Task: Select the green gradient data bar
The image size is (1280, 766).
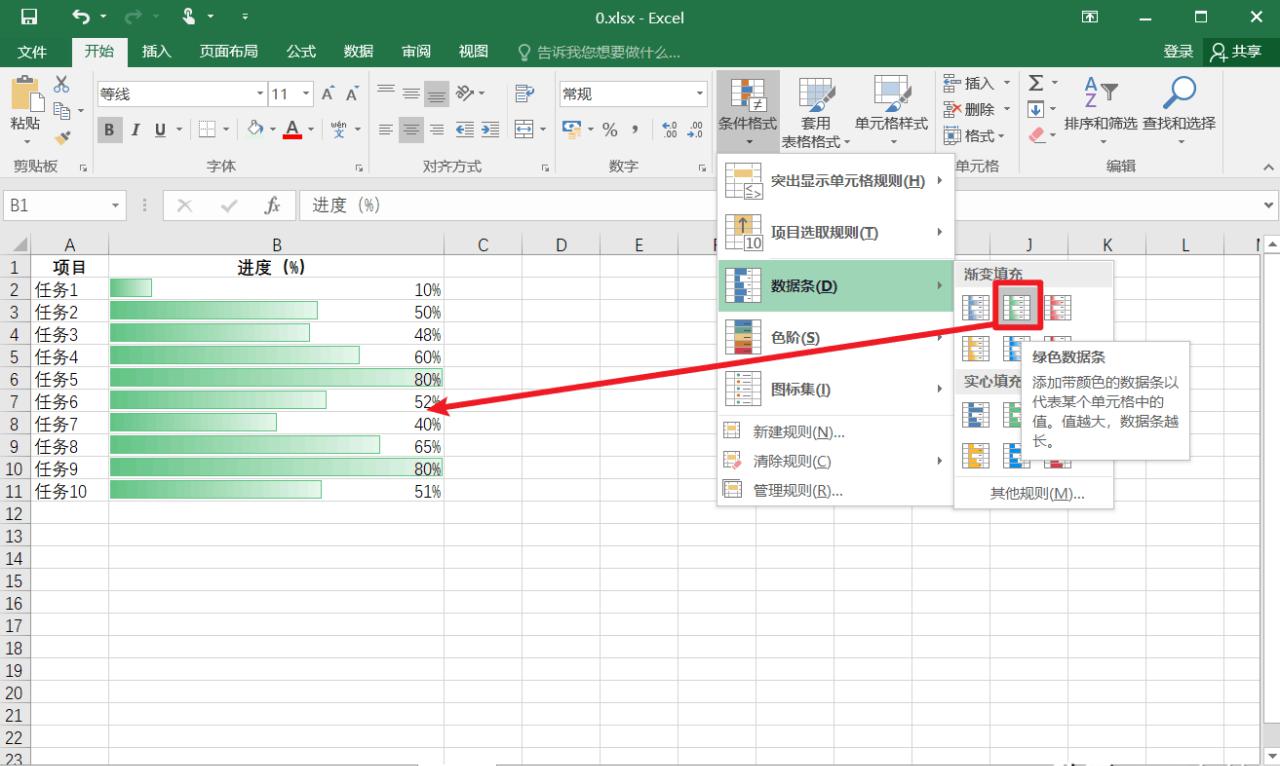Action: (1017, 308)
